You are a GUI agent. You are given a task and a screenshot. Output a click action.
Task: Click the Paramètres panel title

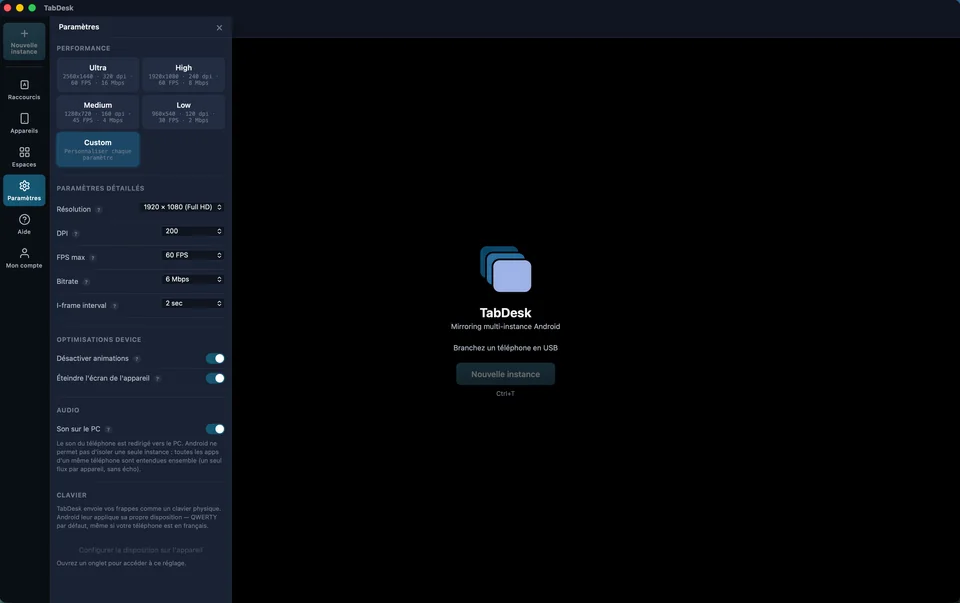[79, 27]
